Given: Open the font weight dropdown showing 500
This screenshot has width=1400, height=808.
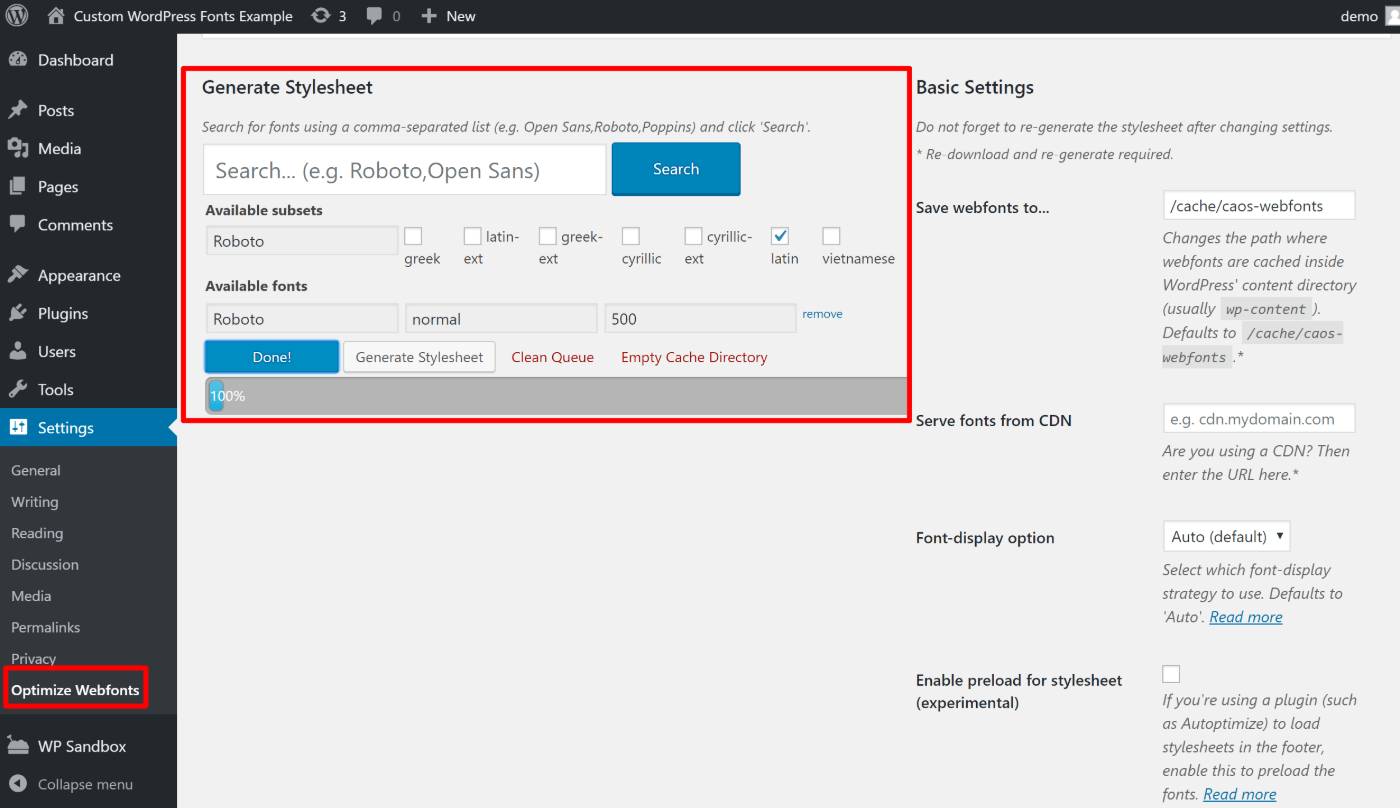Looking at the screenshot, I should tap(700, 318).
